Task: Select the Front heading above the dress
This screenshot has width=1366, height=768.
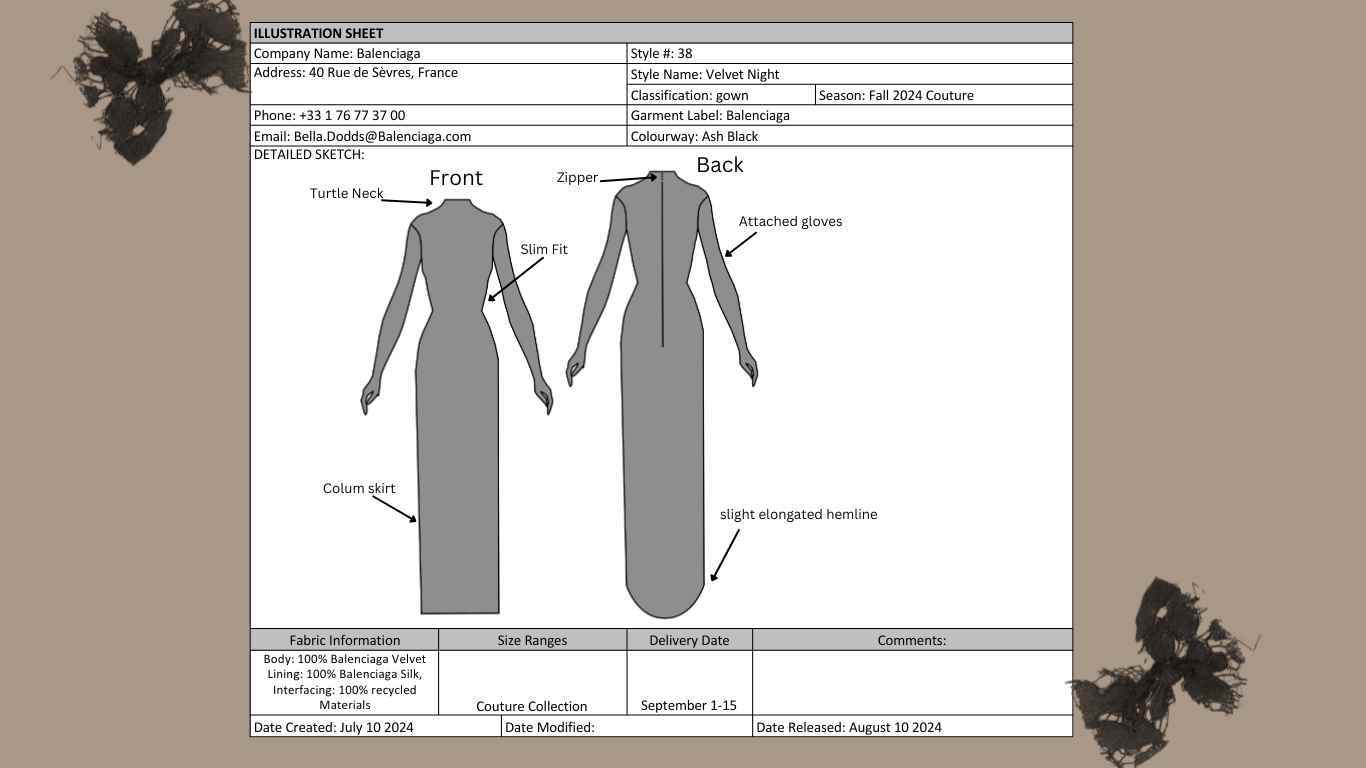Action: point(456,178)
